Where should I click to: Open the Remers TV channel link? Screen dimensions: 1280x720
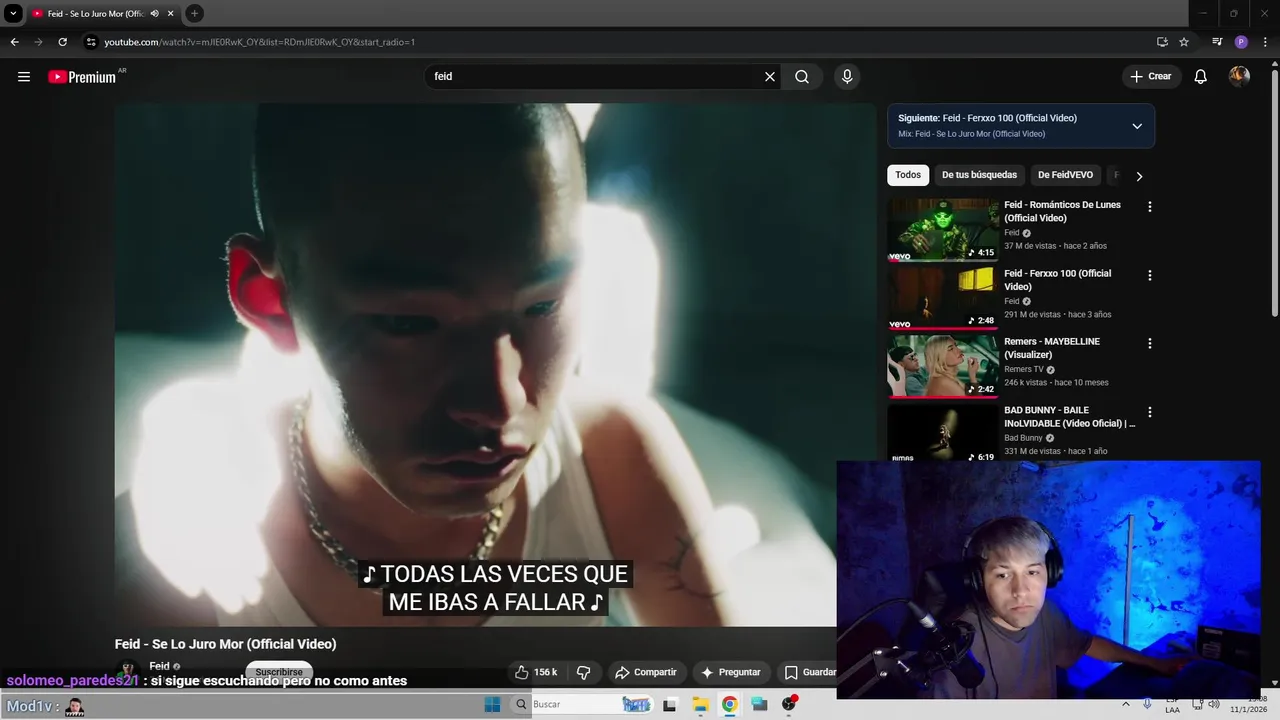coord(1023,370)
